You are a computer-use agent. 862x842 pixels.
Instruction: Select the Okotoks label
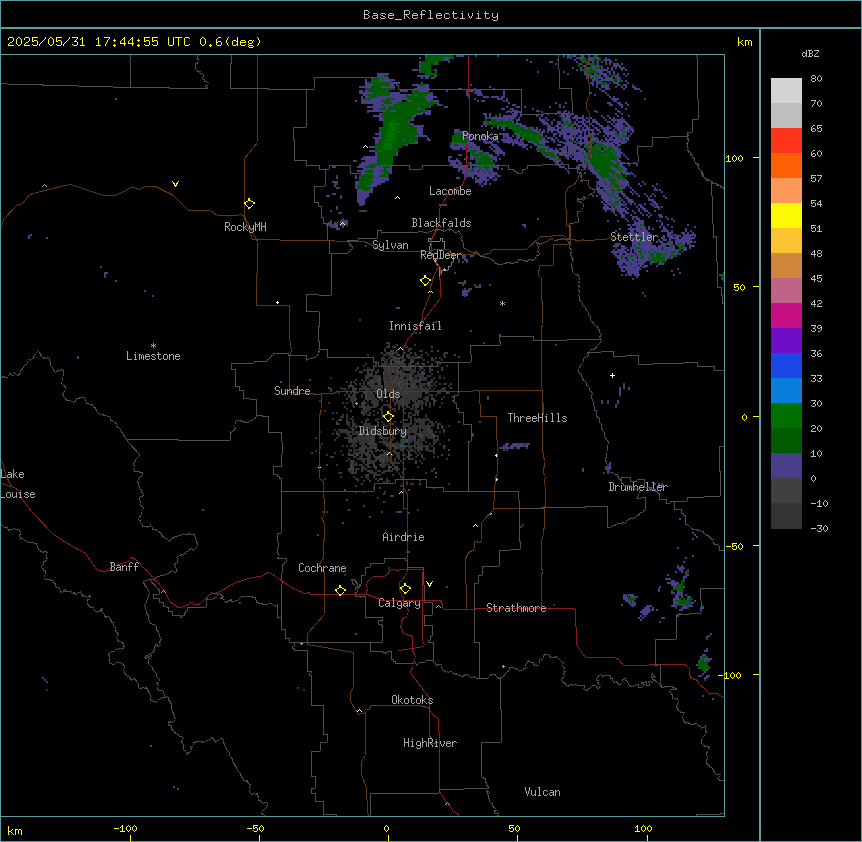pyautogui.click(x=412, y=700)
